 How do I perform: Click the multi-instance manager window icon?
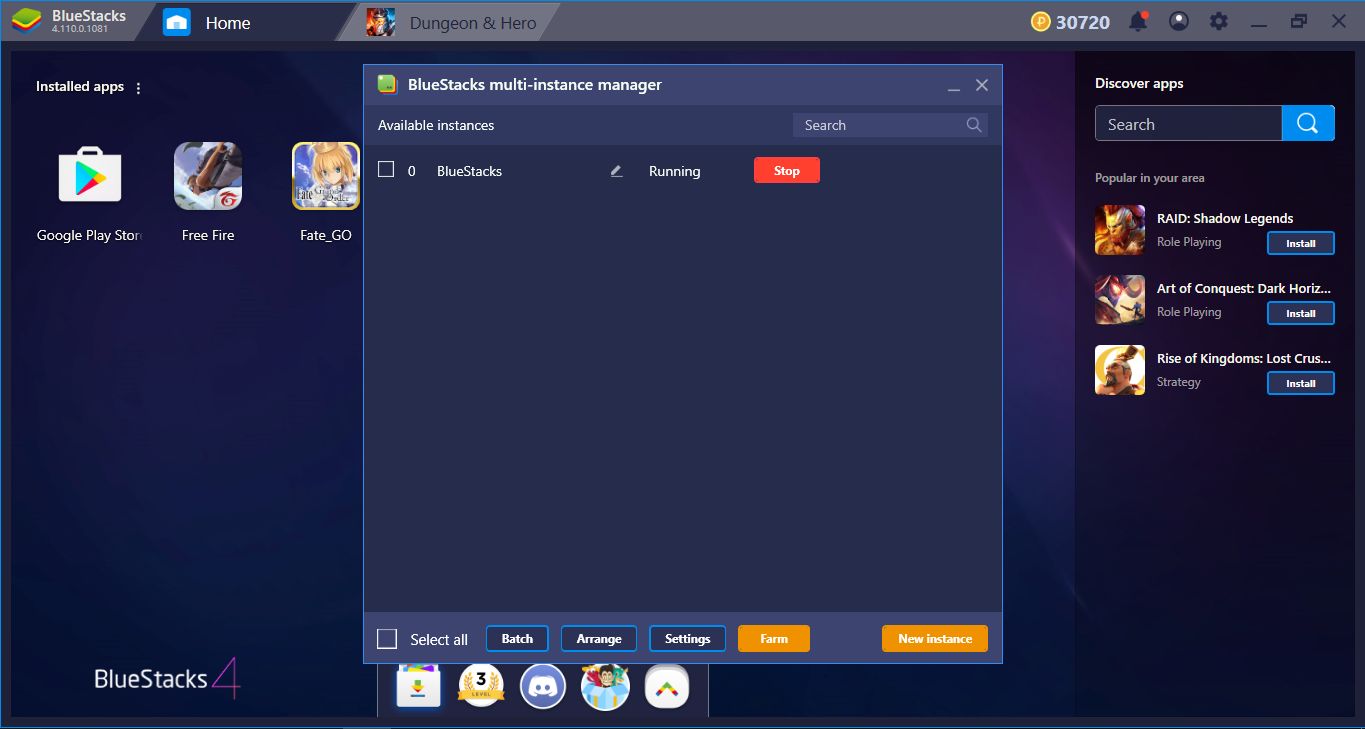387,85
